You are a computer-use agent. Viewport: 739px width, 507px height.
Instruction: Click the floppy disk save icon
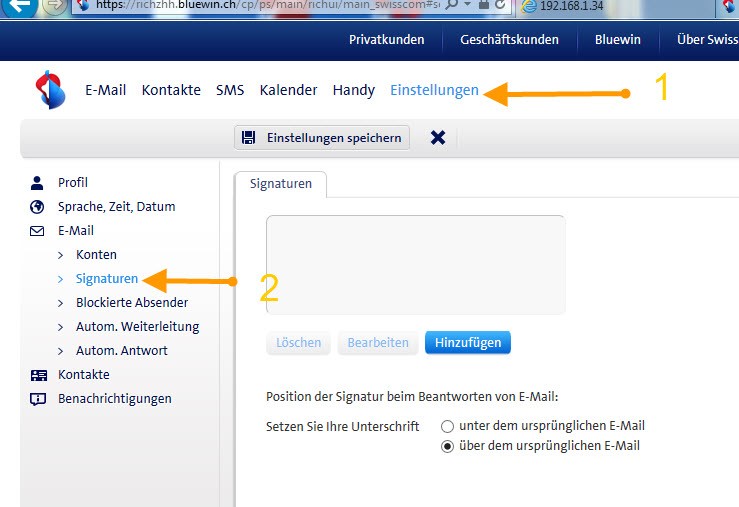248,138
